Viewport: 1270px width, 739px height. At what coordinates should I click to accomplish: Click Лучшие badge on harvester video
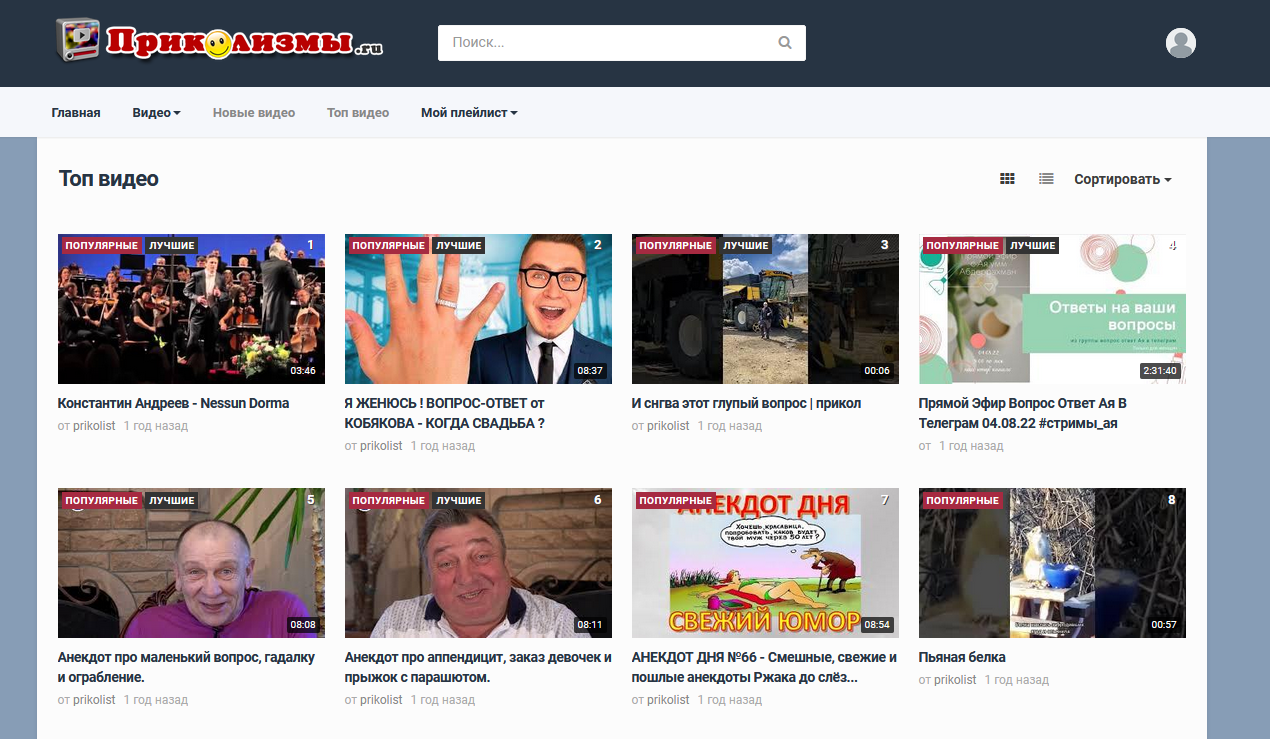[x=745, y=245]
